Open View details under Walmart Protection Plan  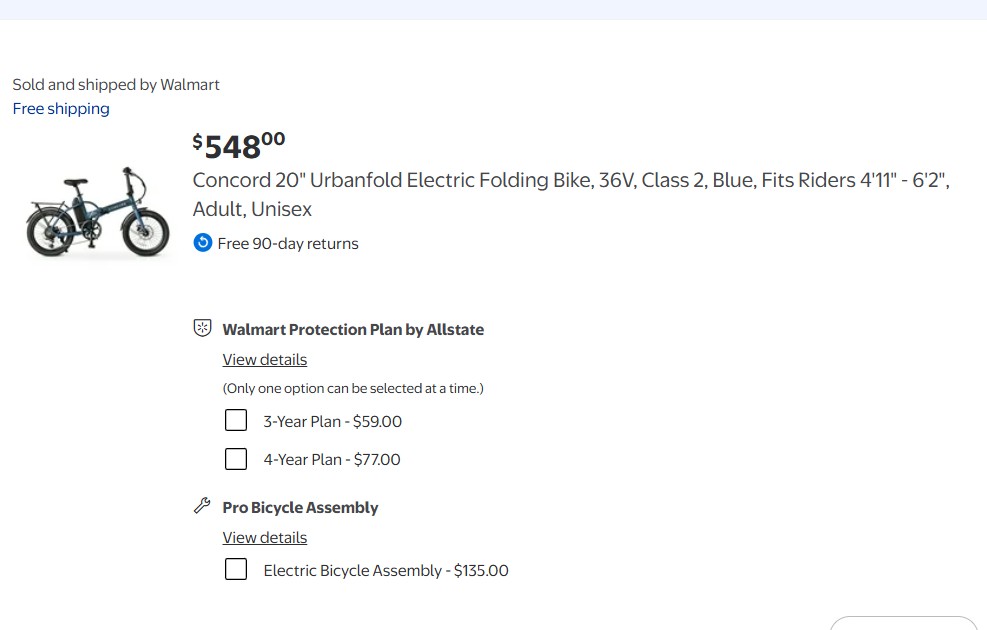pyautogui.click(x=264, y=360)
